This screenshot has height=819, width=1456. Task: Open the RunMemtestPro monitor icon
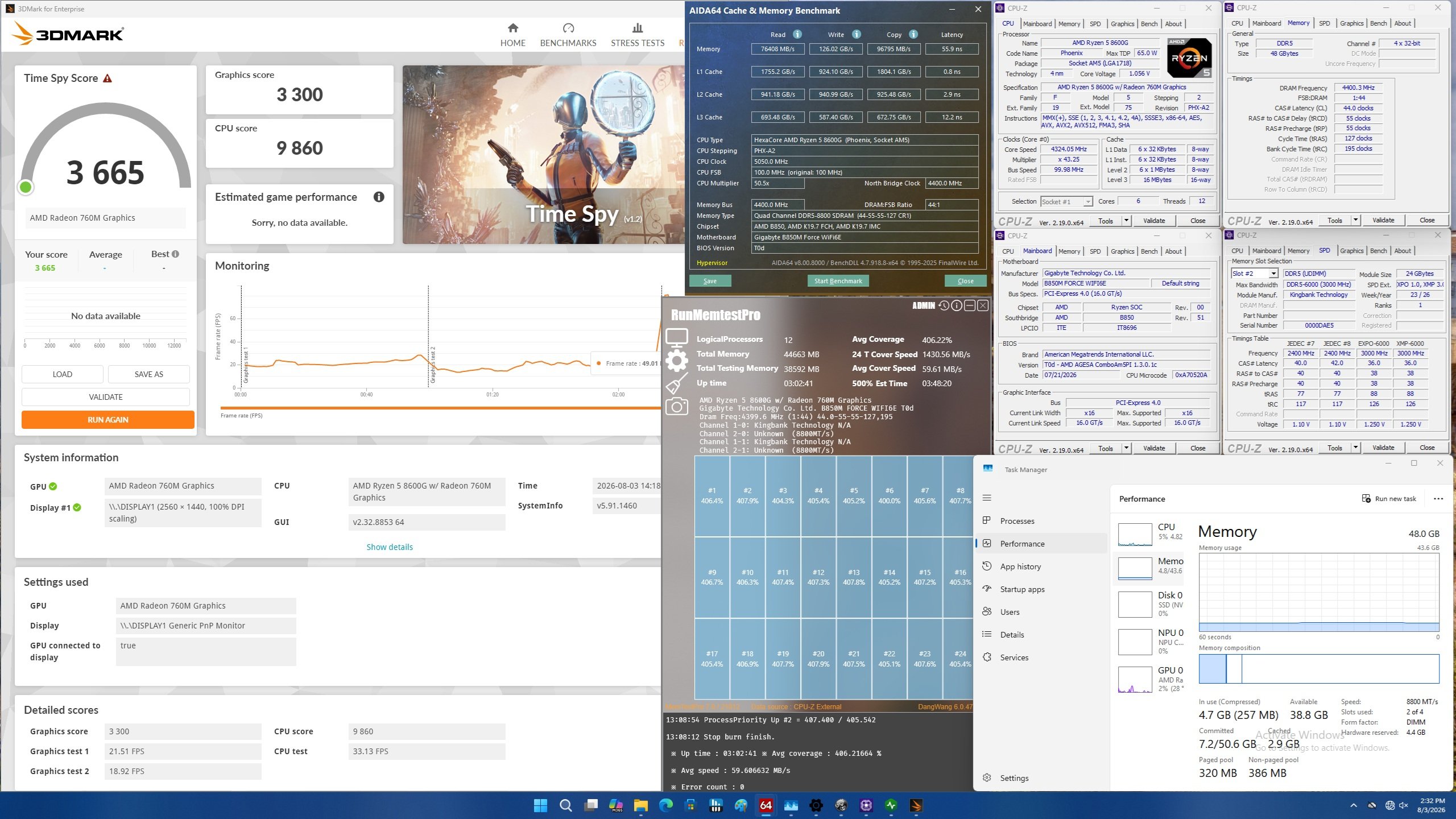[x=676, y=338]
